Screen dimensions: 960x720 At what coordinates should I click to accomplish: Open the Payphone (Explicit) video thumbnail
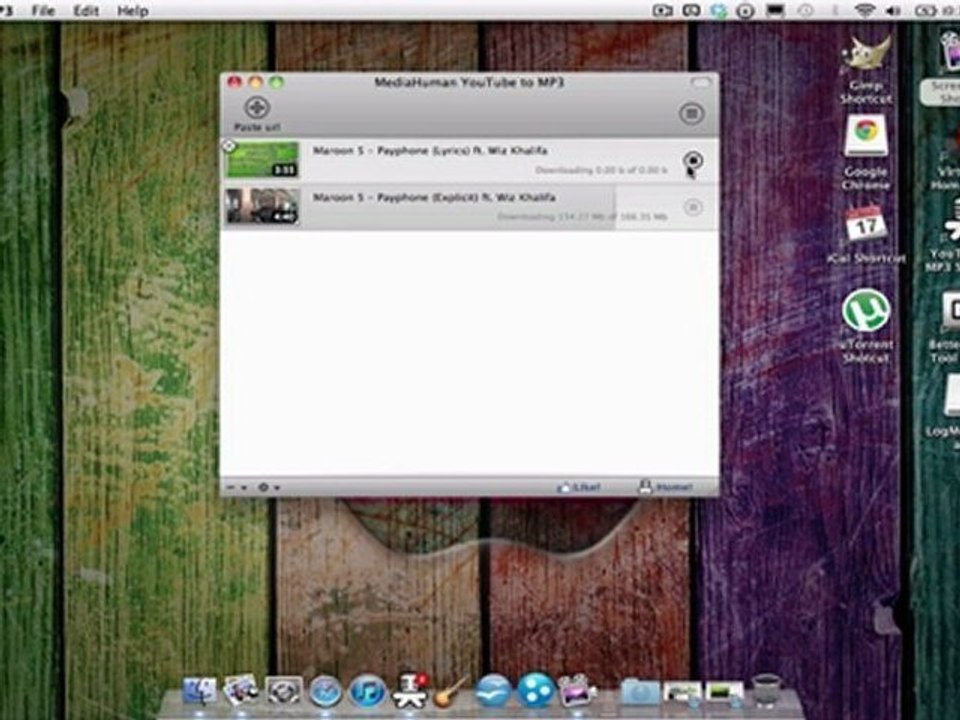[262, 206]
